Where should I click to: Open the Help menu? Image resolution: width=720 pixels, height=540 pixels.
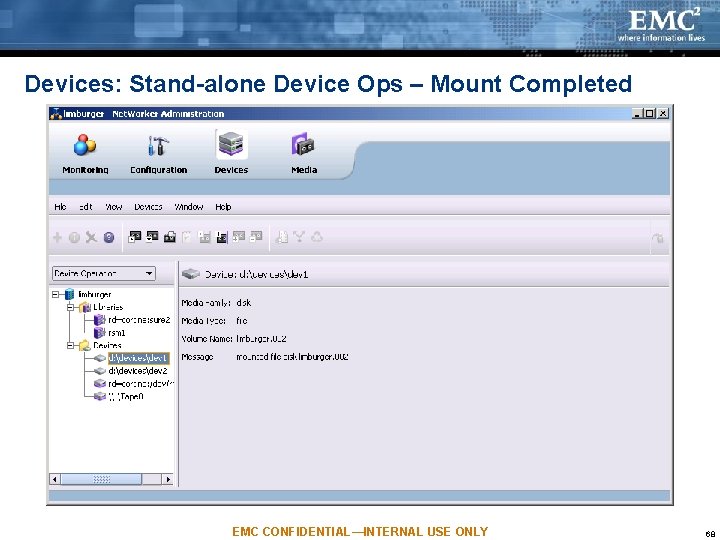(x=223, y=207)
